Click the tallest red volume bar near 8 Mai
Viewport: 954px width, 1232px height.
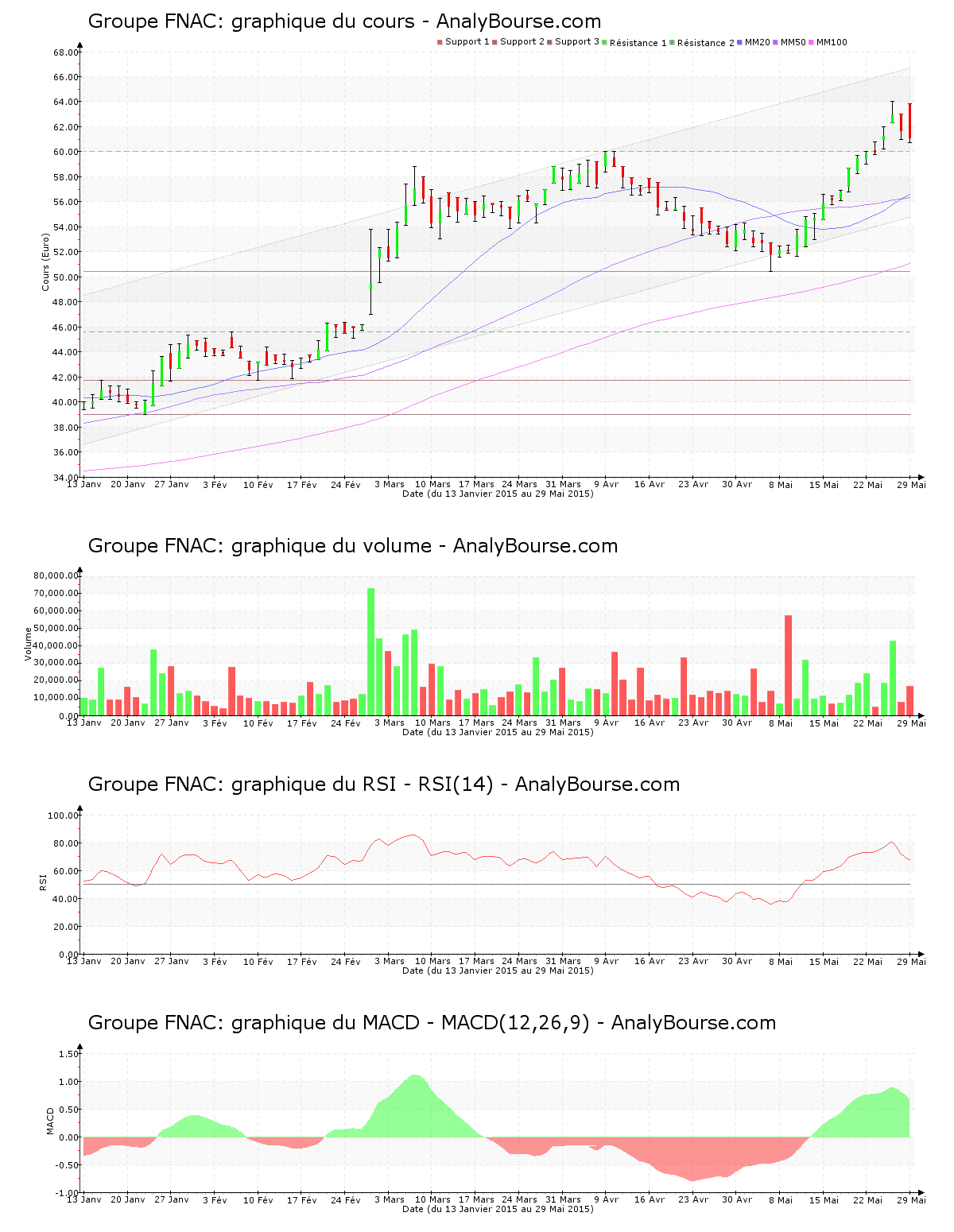point(789,665)
